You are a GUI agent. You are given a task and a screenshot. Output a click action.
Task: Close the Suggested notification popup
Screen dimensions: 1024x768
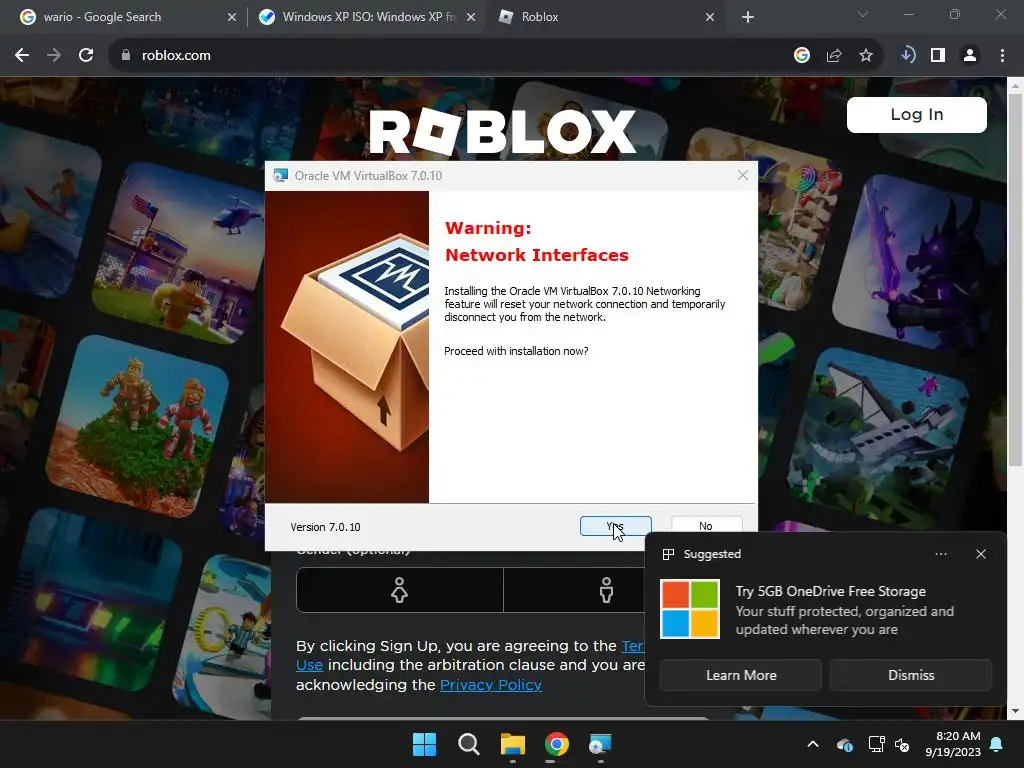981,554
